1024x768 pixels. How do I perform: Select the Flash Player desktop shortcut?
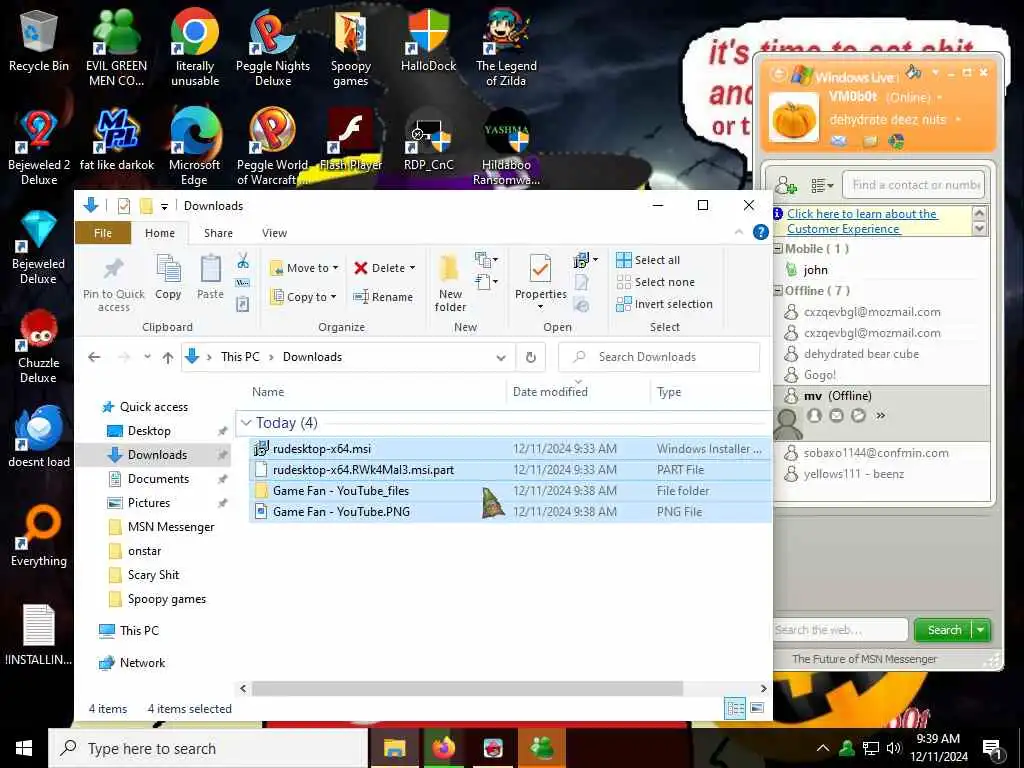[x=351, y=140]
